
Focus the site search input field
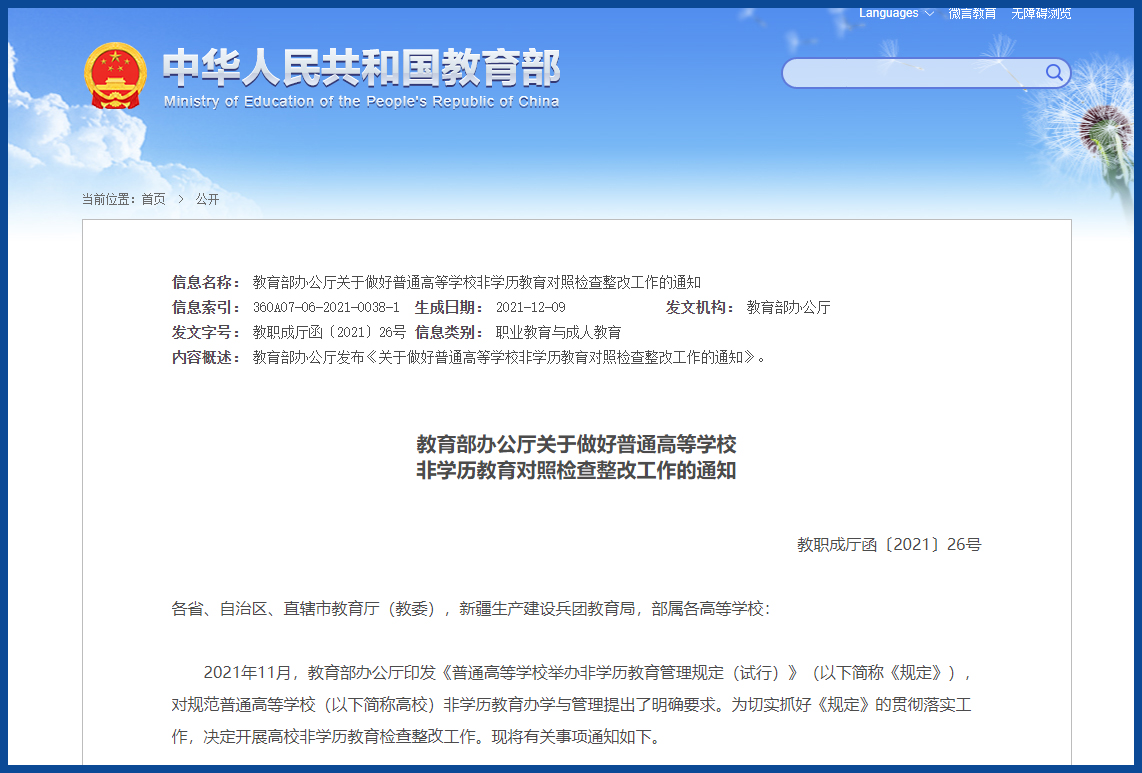tap(912, 73)
